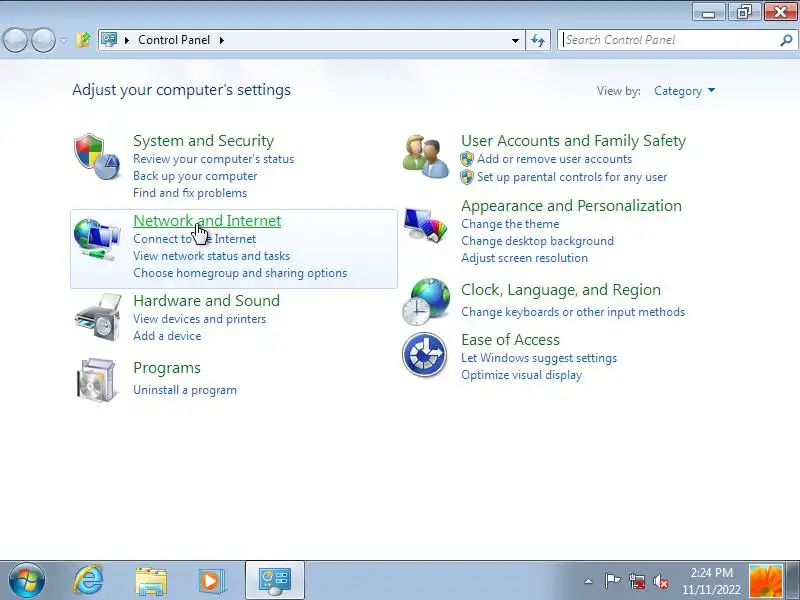
Task: Click Review your computer's status
Action: (213, 159)
